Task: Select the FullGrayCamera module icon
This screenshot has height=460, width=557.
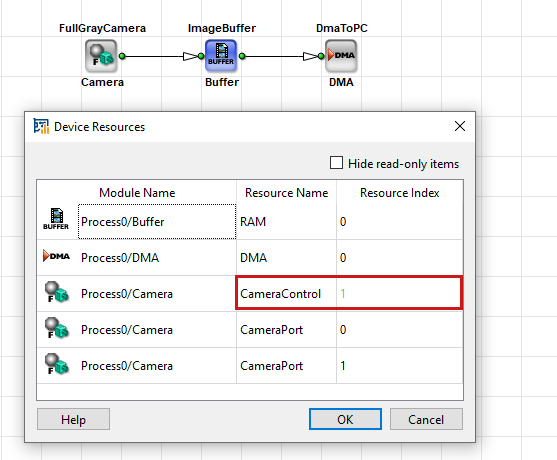Action: point(101,56)
